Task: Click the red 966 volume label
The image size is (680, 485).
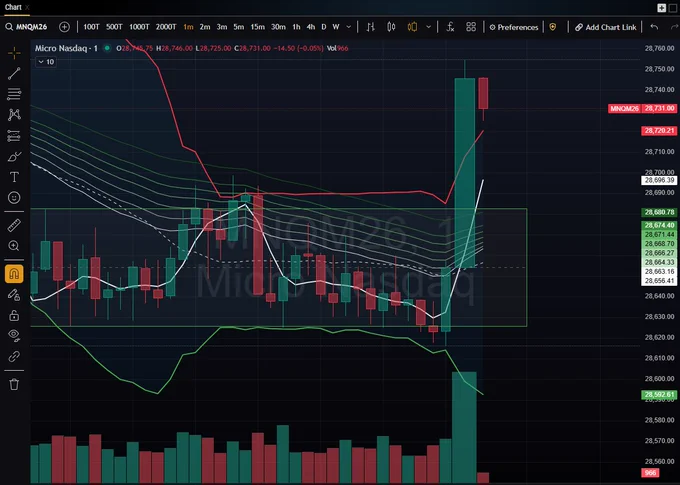Action: pyautogui.click(x=650, y=473)
